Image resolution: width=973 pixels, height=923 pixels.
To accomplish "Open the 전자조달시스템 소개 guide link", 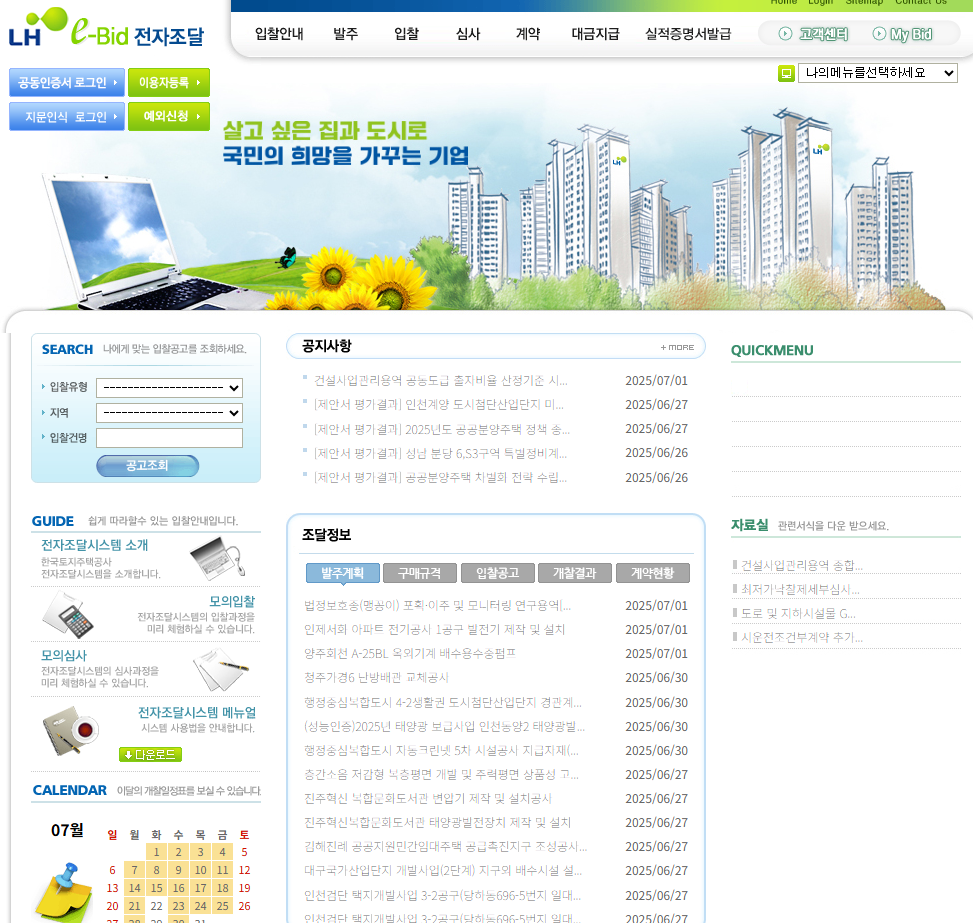I will click(94, 545).
